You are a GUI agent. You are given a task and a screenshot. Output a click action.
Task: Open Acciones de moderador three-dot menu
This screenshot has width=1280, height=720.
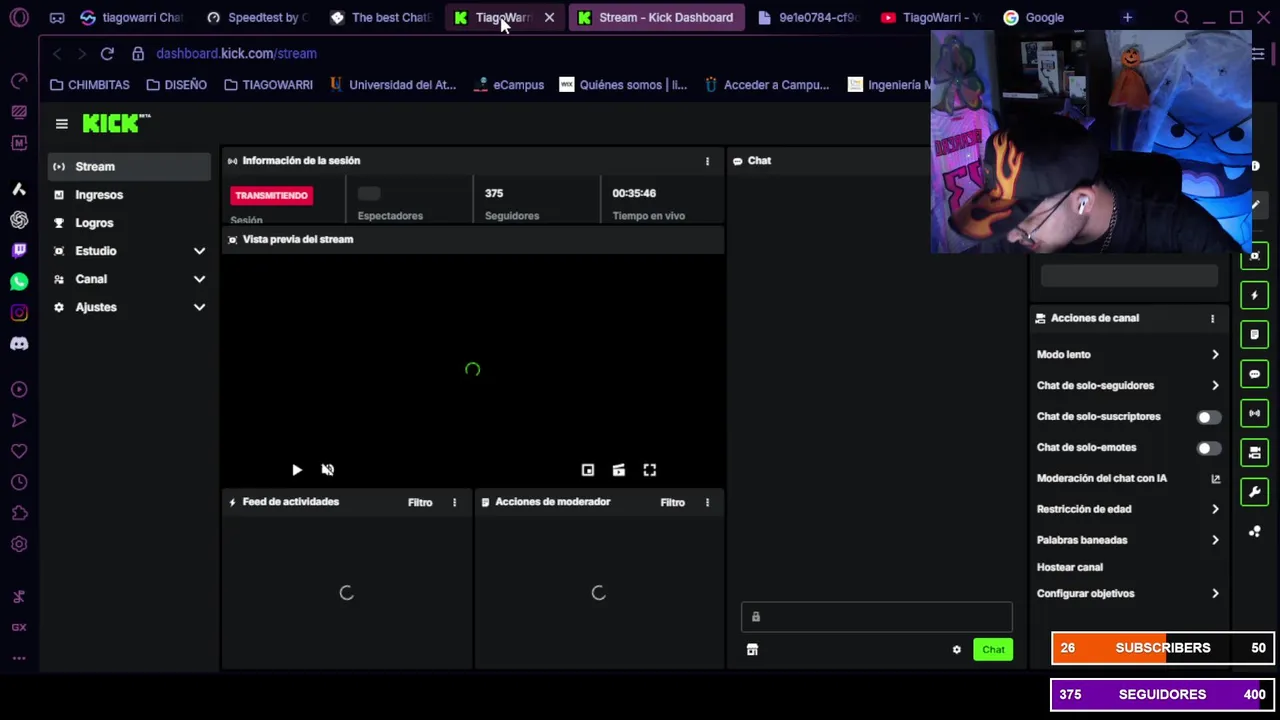[707, 502]
